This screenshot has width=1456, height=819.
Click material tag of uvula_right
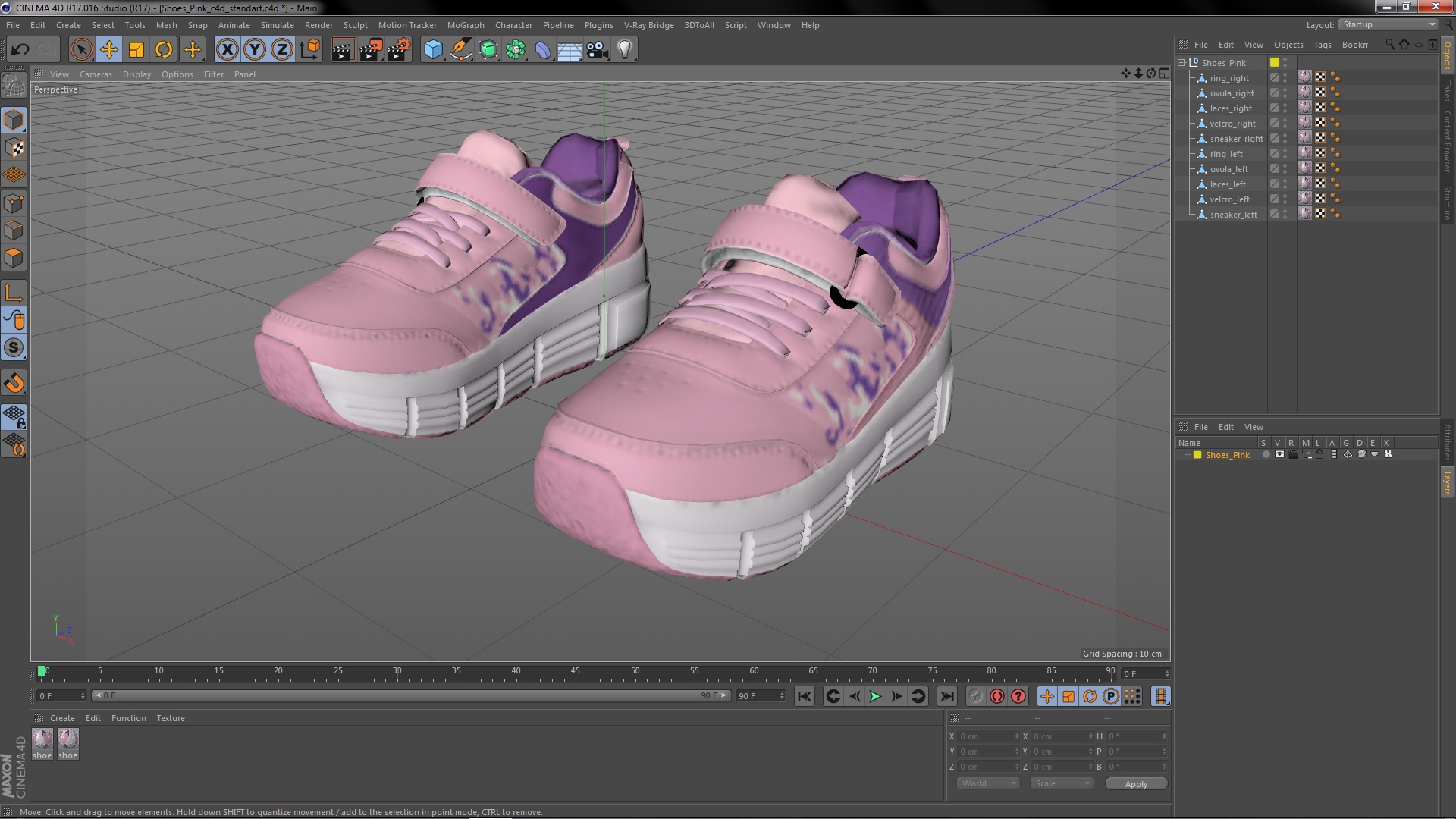tap(1304, 93)
